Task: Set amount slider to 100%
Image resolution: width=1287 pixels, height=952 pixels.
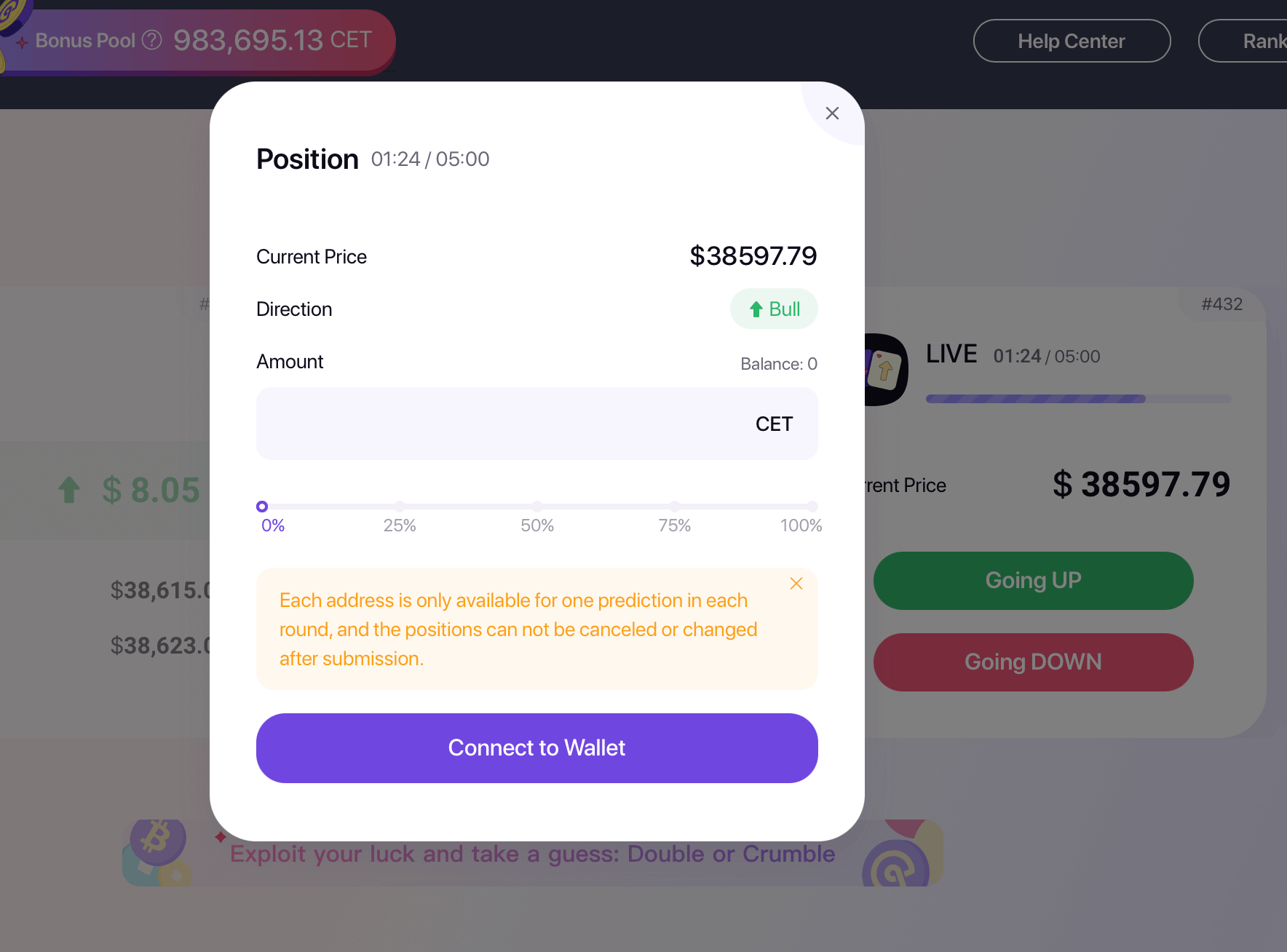Action: click(x=812, y=506)
